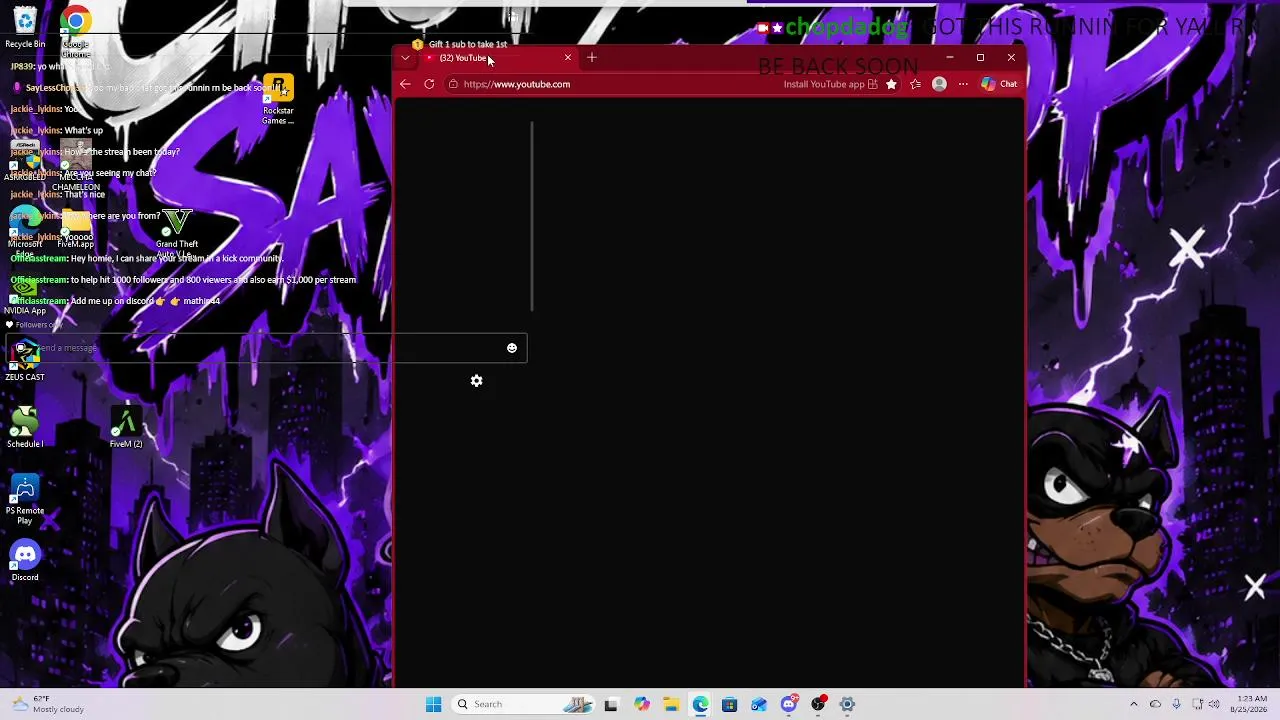Select the Microsoft Edge desktop shortcut
This screenshot has width=1280, height=720.
pyautogui.click(x=25, y=231)
